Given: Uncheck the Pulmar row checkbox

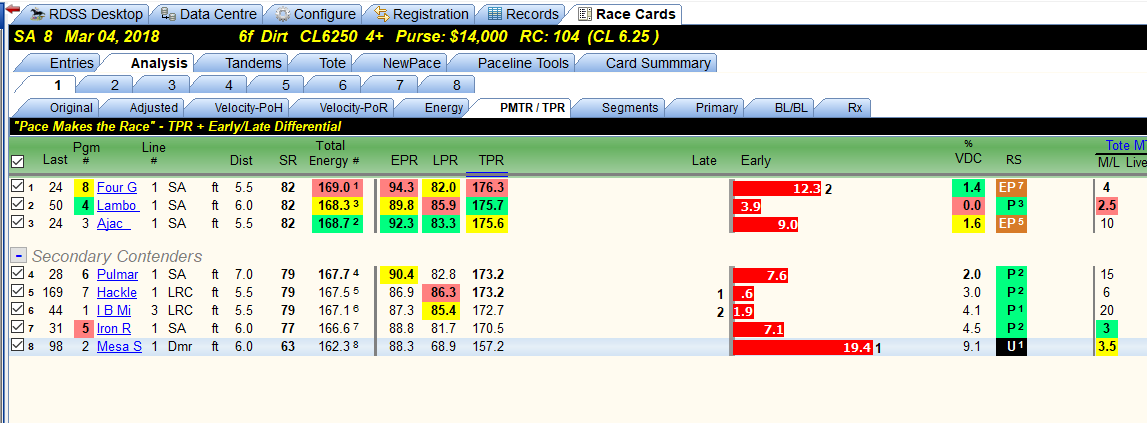Looking at the screenshot, I should (x=18, y=274).
